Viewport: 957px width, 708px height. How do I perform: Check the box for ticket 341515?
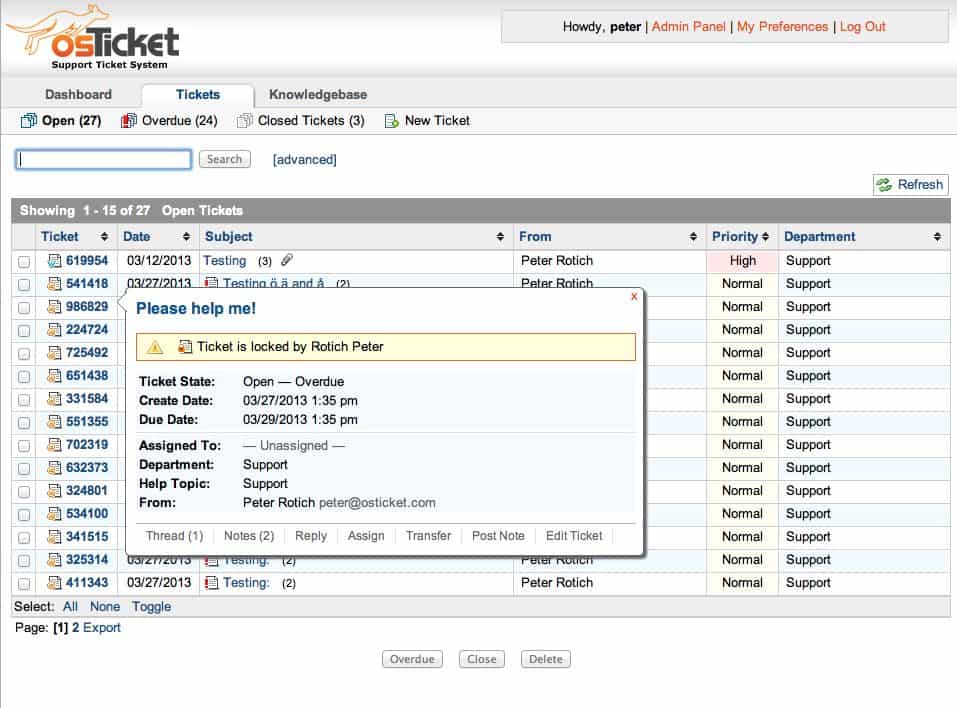coord(24,538)
